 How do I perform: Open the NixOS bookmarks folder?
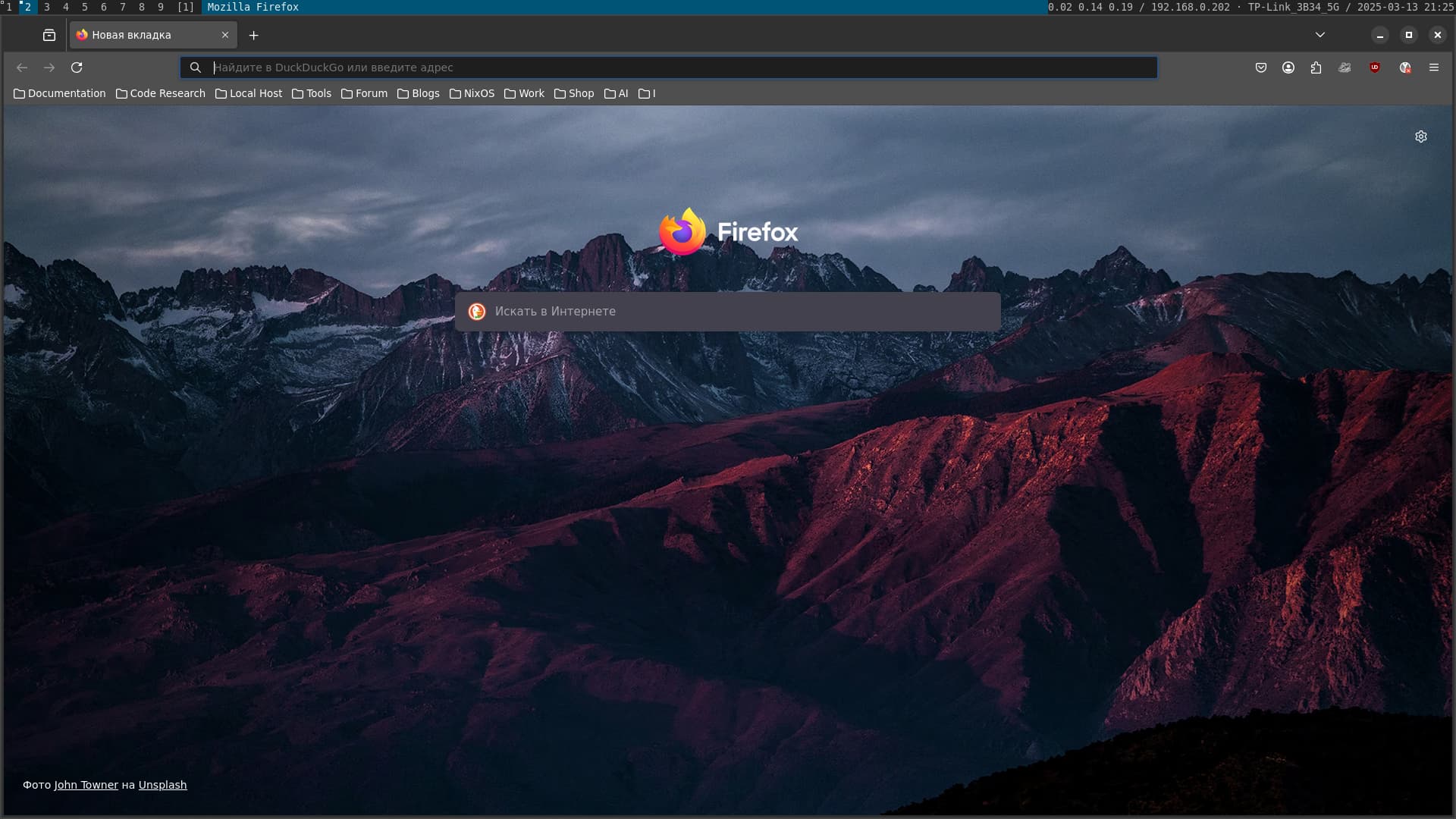coord(472,93)
